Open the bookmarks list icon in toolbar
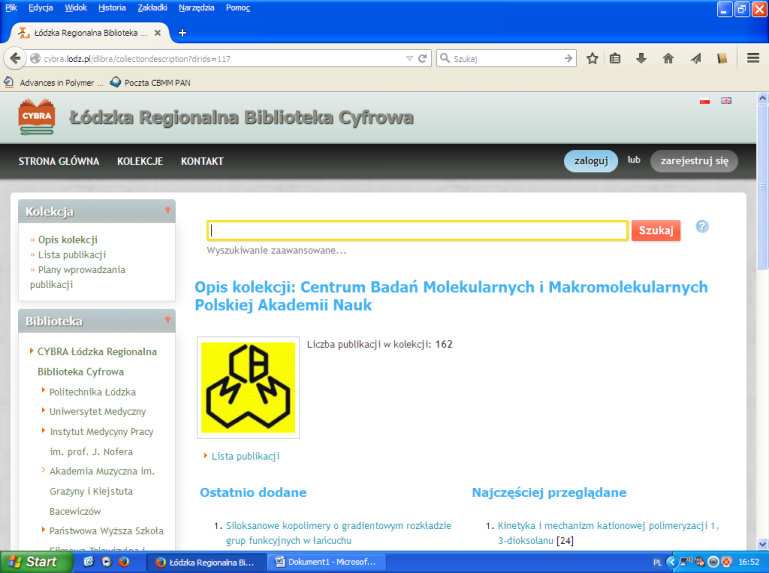Image resolution: width=769 pixels, height=573 pixels. [615, 58]
